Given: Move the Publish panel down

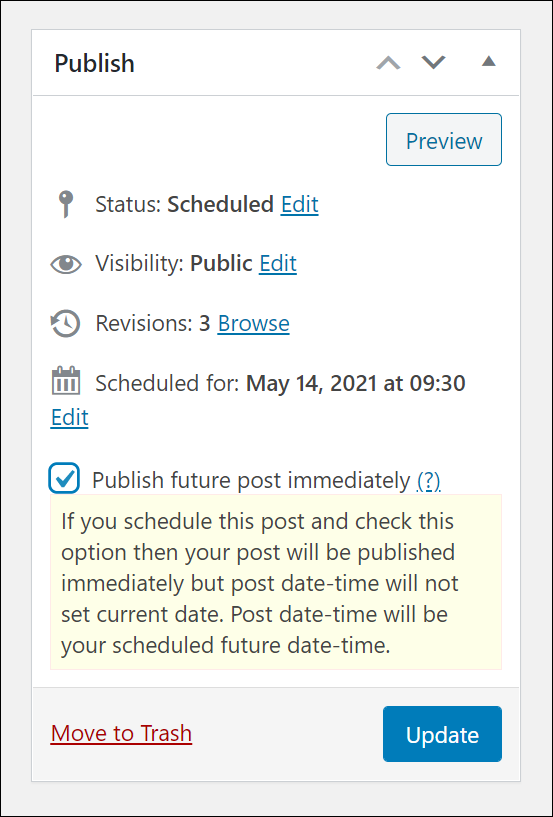Looking at the screenshot, I should 434,62.
